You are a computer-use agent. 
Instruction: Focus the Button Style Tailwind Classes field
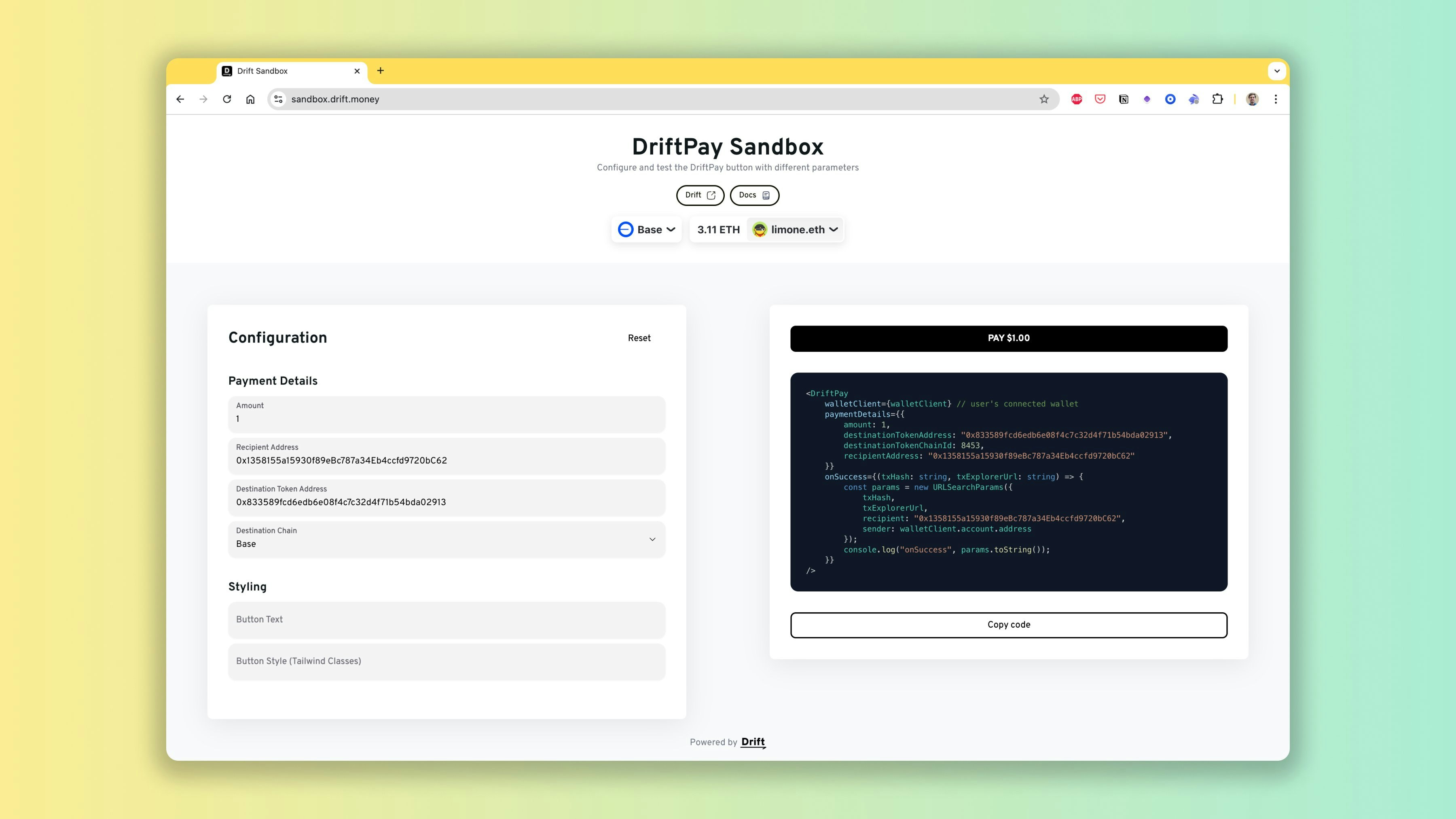click(x=447, y=661)
